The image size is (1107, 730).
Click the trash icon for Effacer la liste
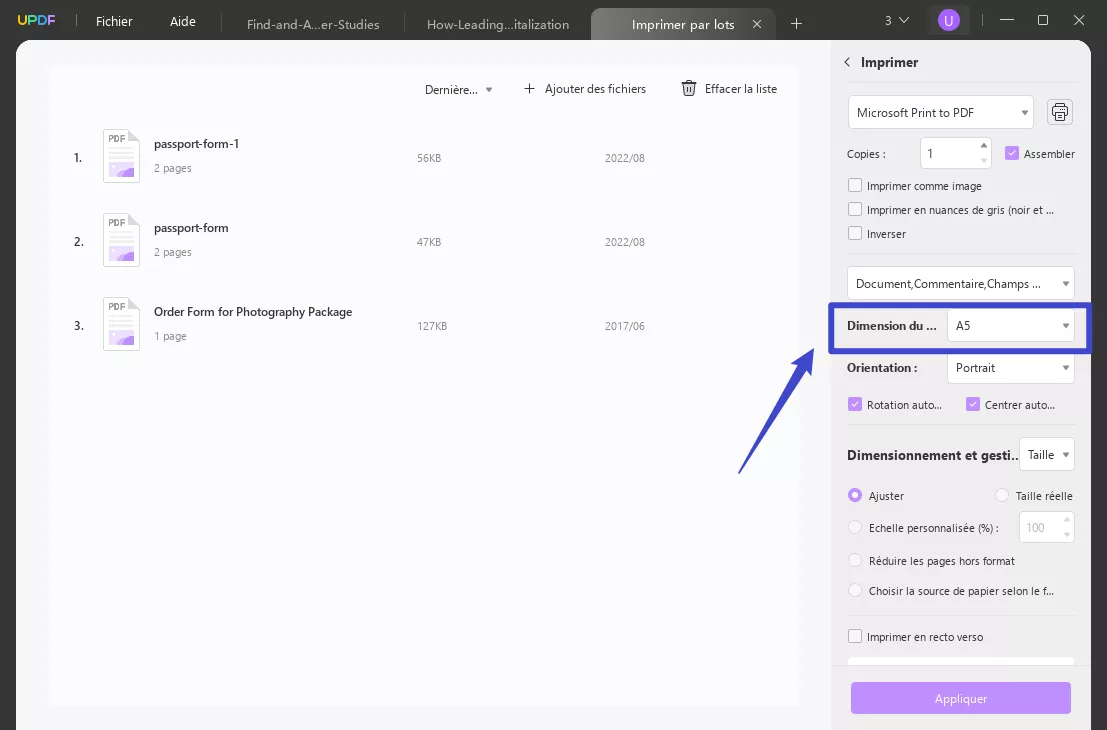[689, 89]
